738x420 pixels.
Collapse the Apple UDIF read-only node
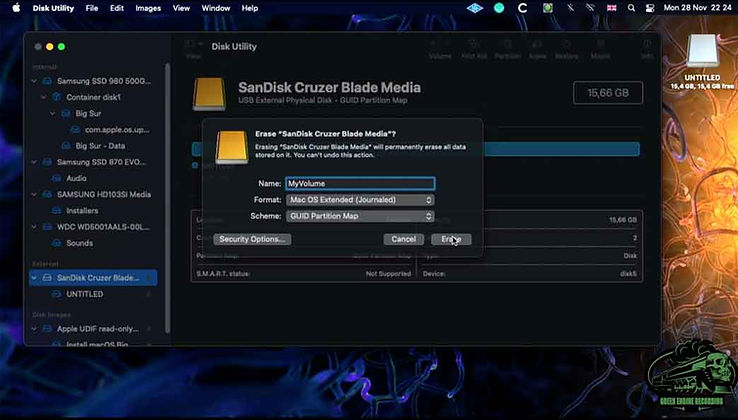coord(34,329)
